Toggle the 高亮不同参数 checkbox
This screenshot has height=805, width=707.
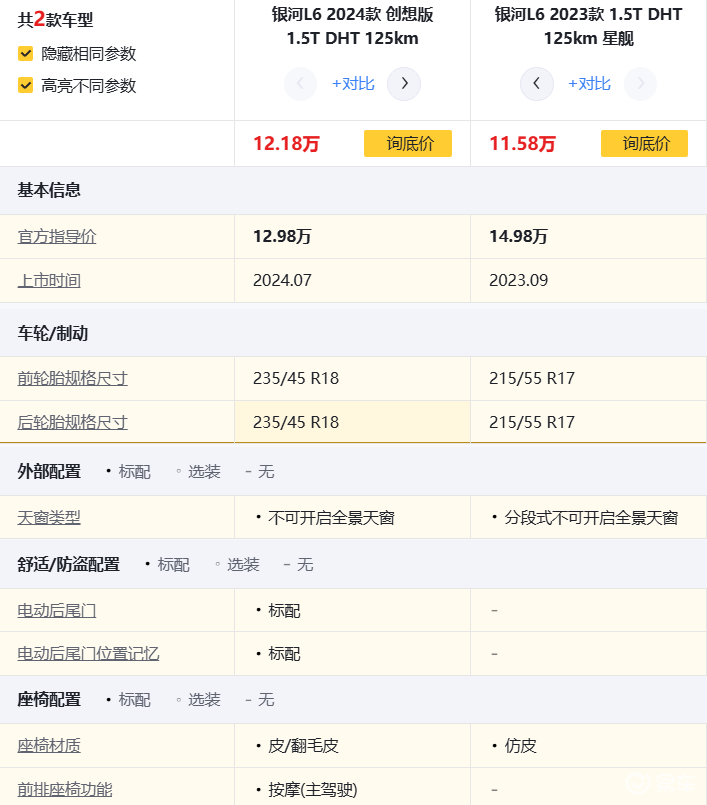(26, 85)
